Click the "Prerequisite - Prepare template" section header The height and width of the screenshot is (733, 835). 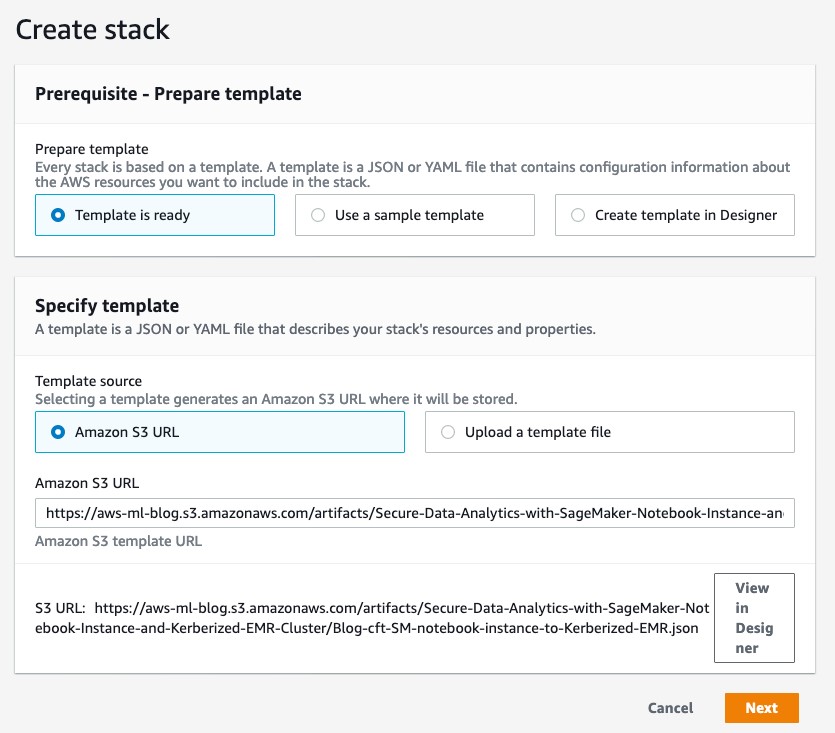168,94
